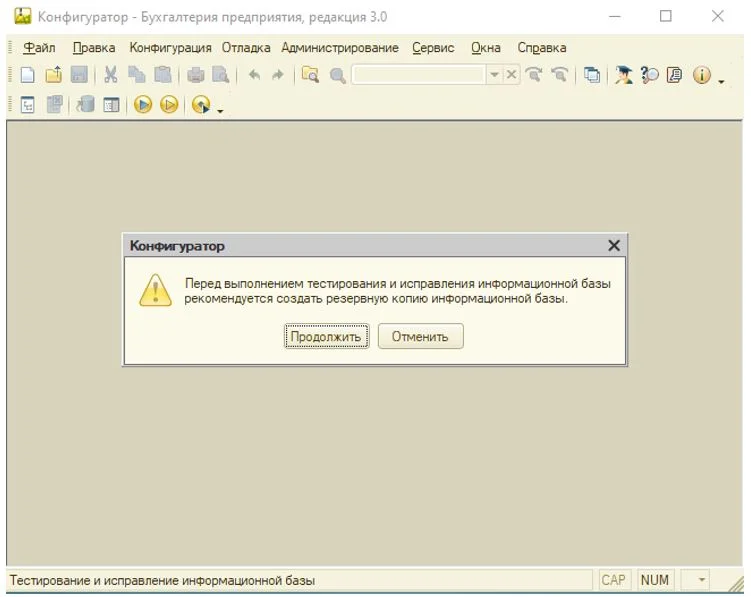Click the CAP status bar indicator
The image size is (751, 597).
point(613,580)
